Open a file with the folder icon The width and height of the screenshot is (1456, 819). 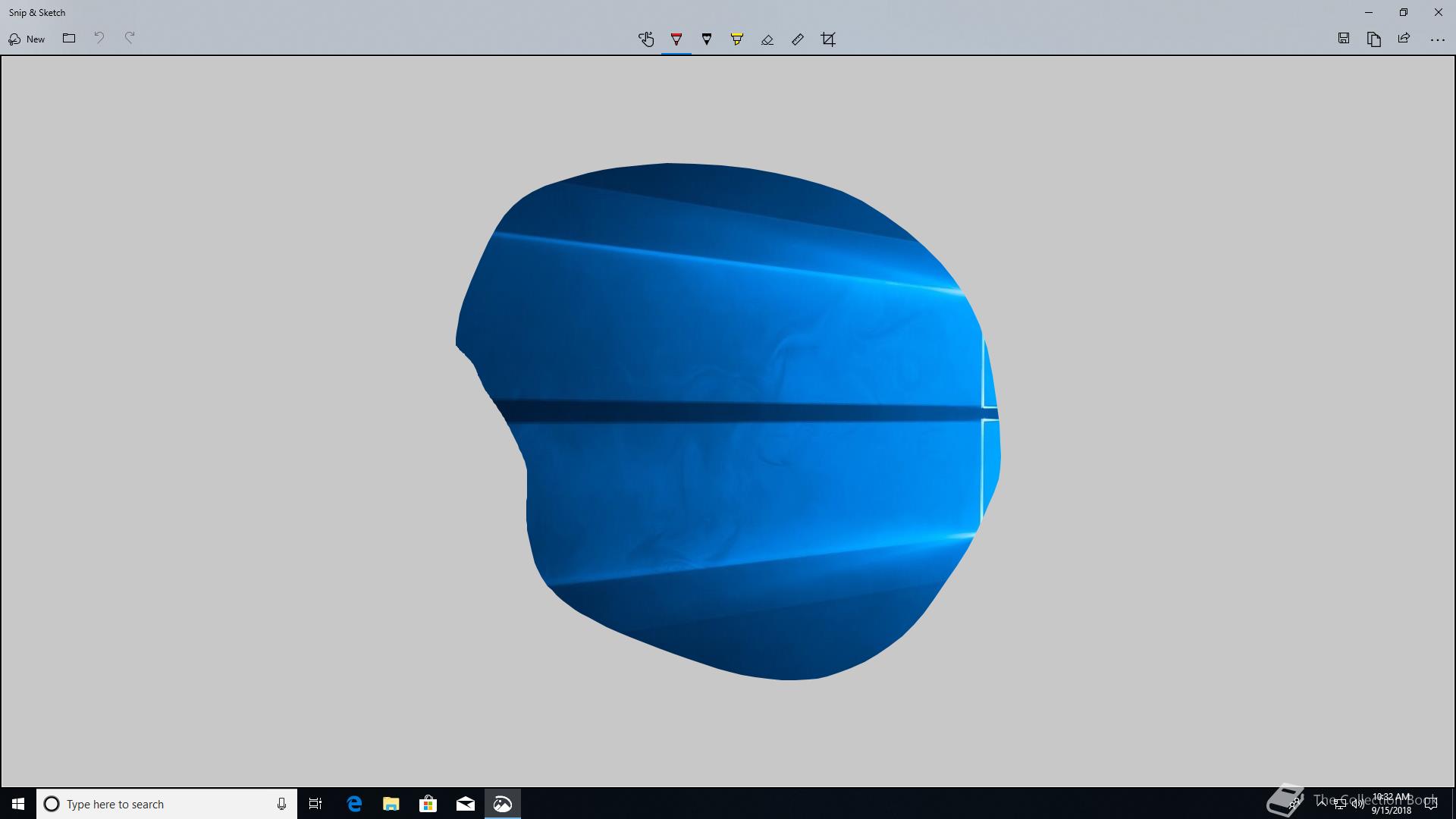69,39
